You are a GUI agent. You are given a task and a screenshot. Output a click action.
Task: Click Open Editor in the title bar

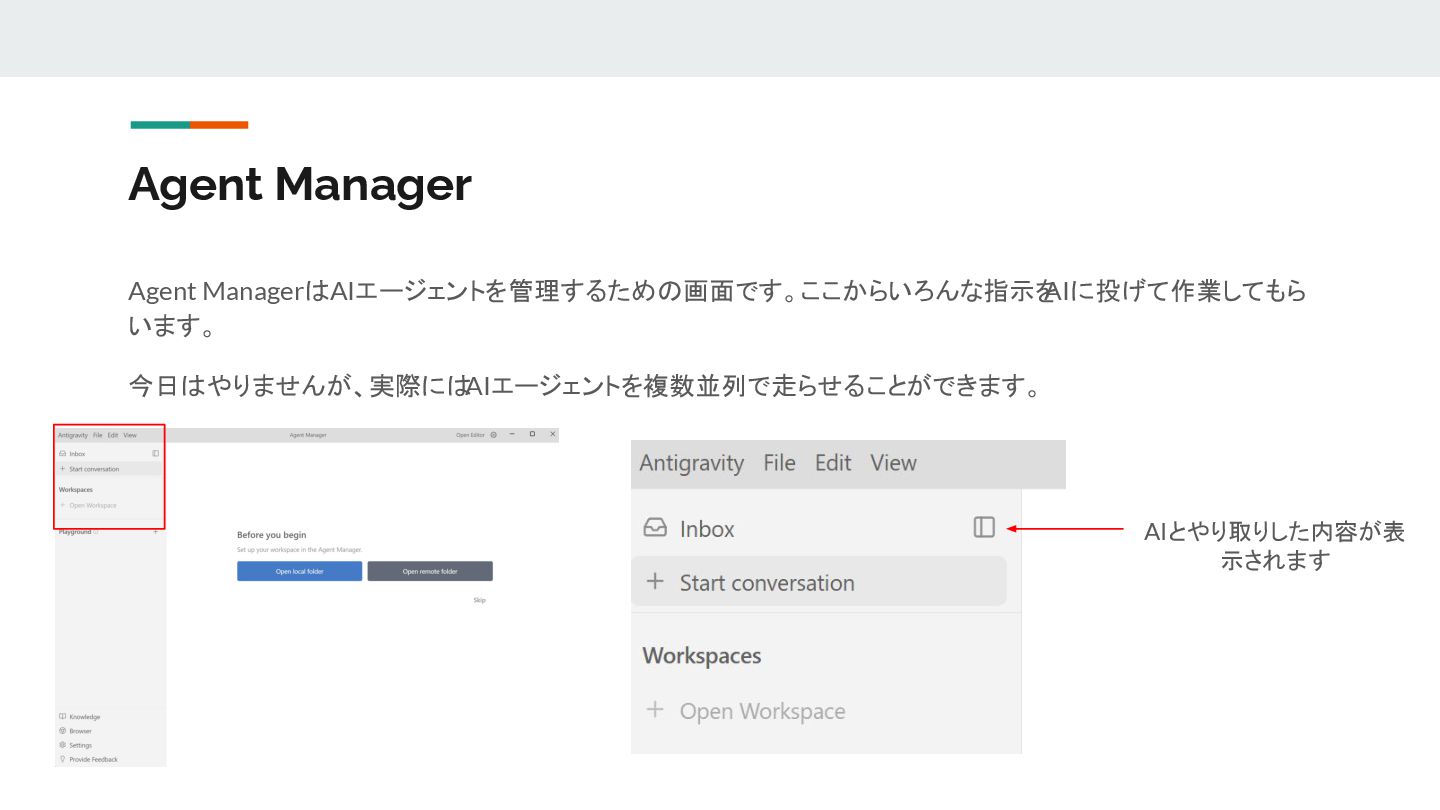pyautogui.click(x=470, y=435)
